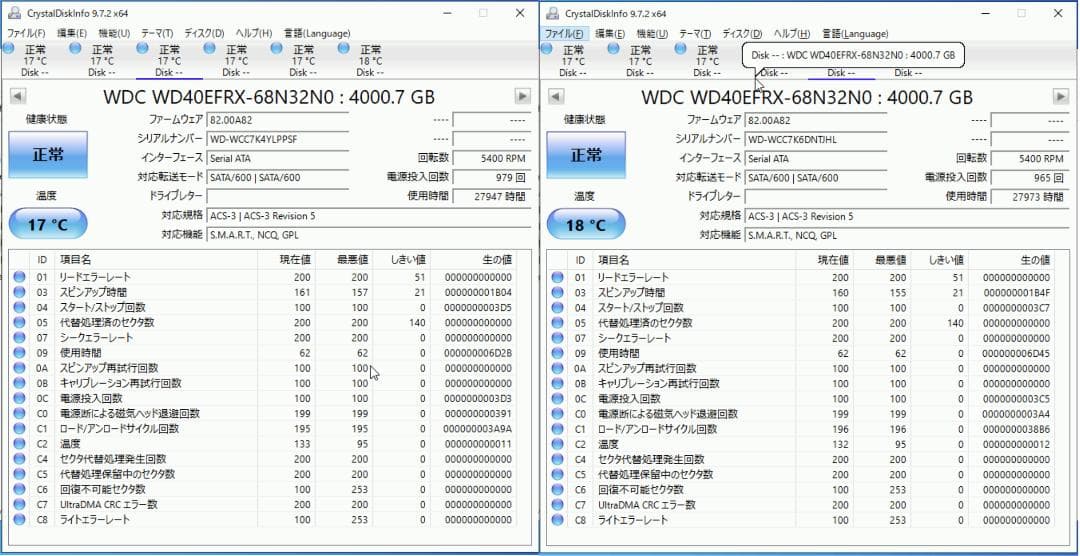1080x556 pixels.
Task: Open ヘルプ(H) menu in right window
Action: coord(791,33)
